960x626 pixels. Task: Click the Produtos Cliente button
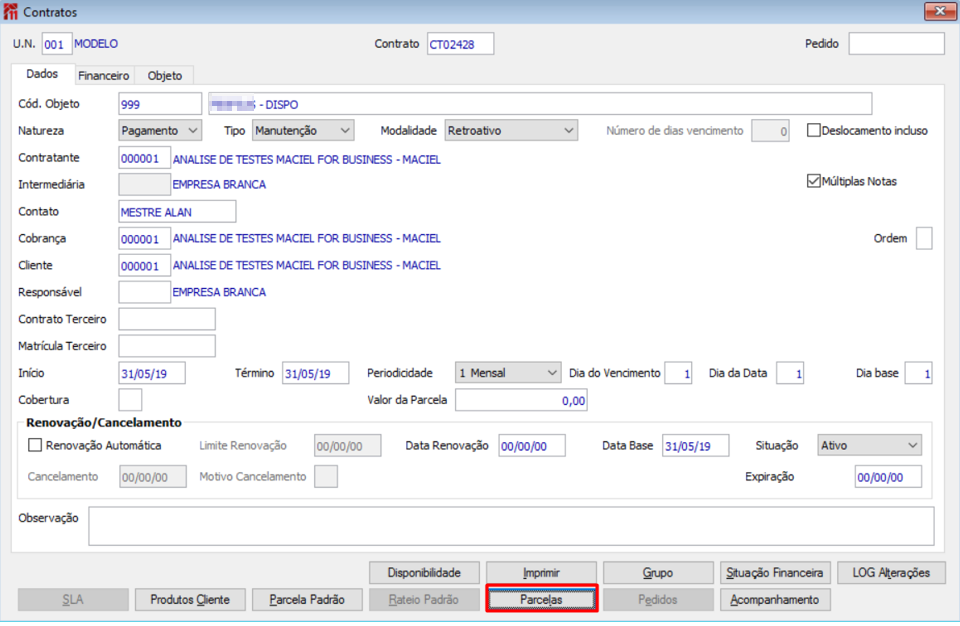[x=190, y=600]
